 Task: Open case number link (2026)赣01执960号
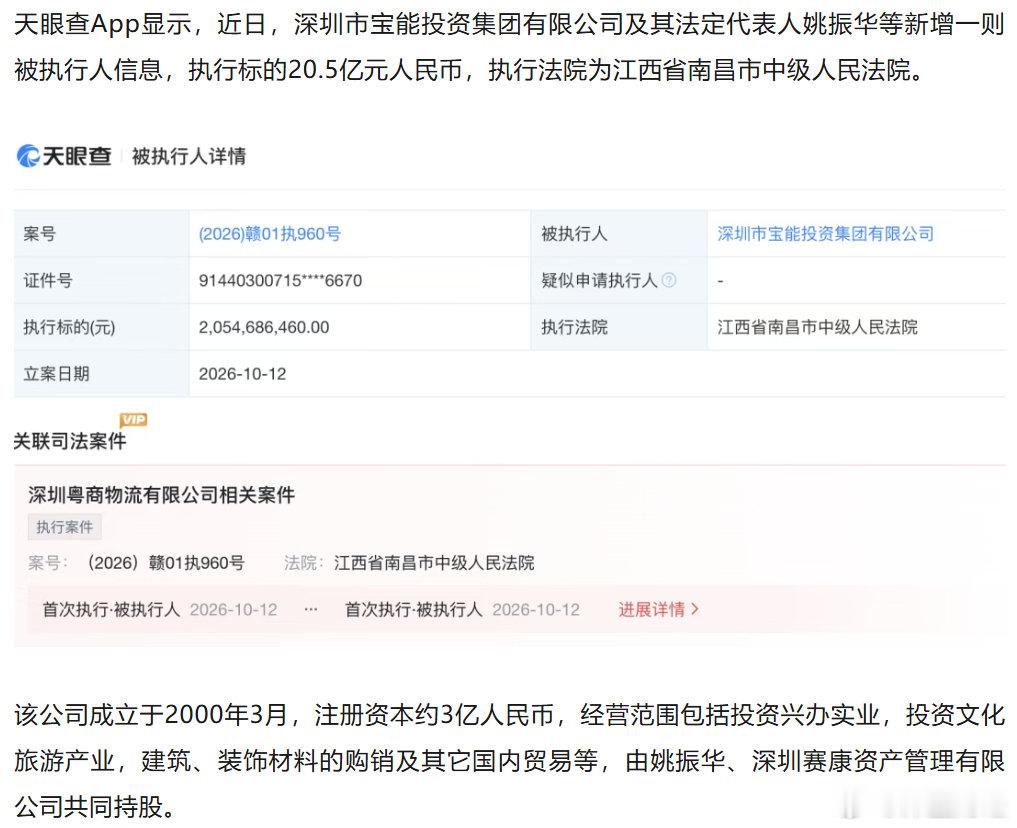[x=270, y=233]
